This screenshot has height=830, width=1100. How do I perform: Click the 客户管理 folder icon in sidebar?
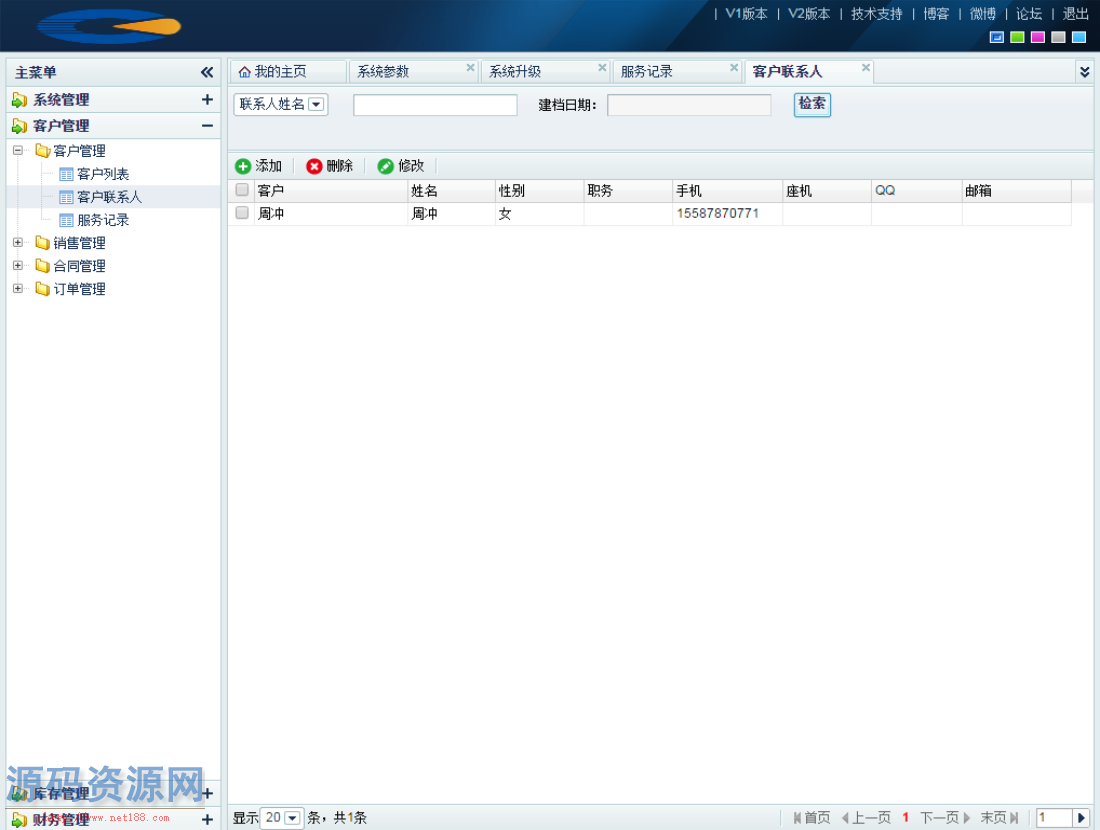(41, 150)
